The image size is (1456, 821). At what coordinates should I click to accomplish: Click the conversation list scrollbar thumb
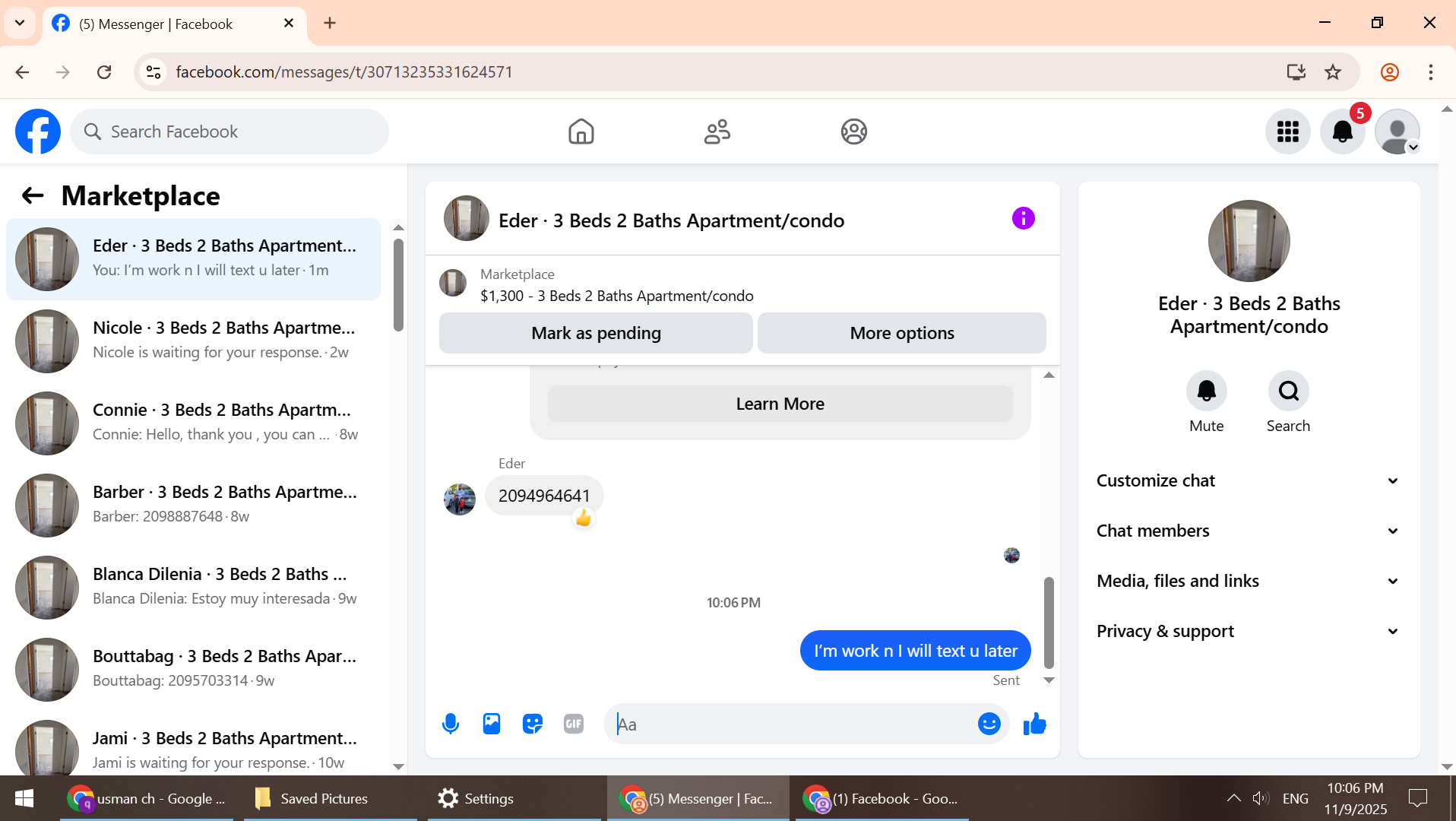click(398, 285)
